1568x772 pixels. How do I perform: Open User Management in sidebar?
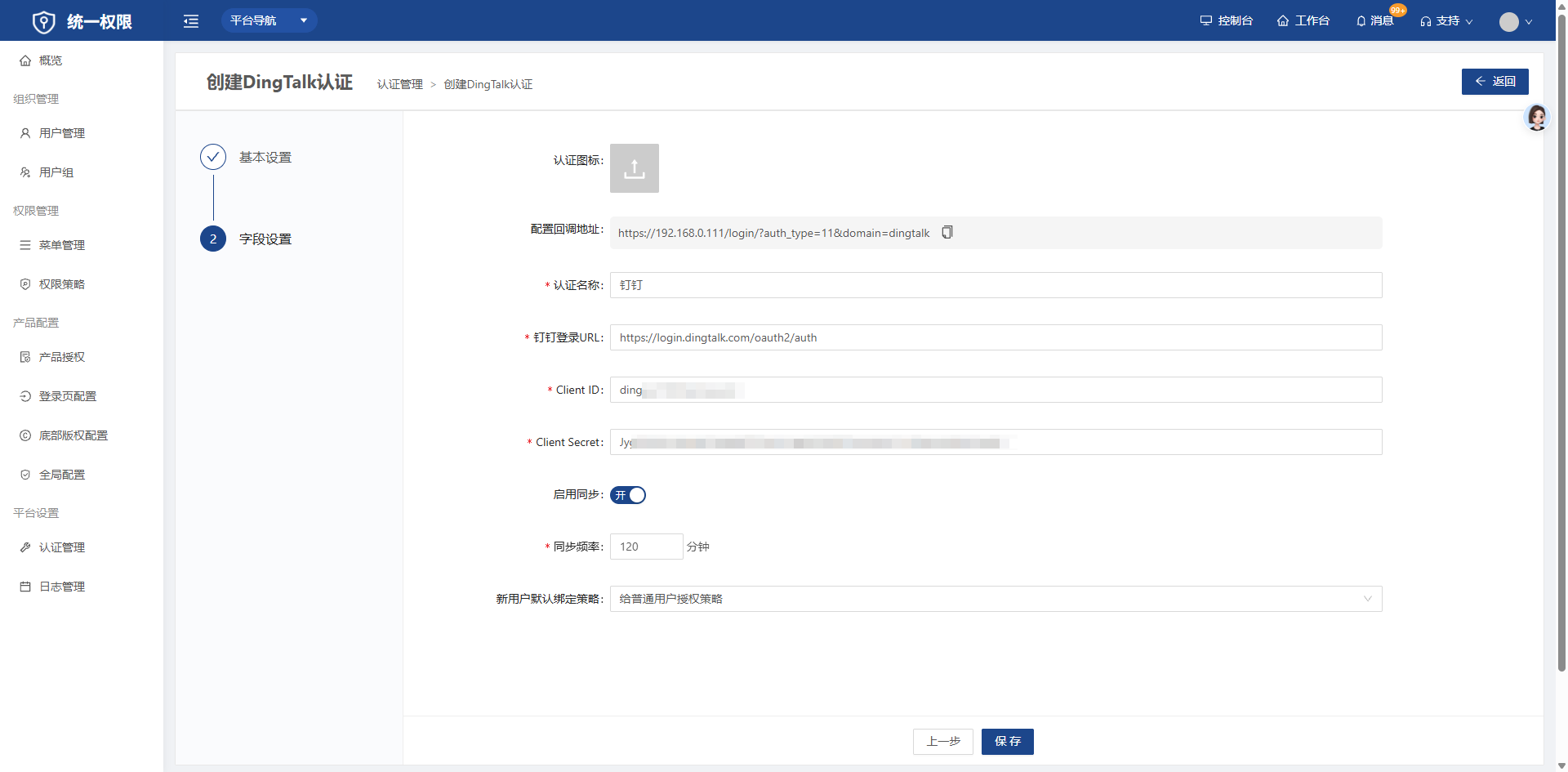pos(61,133)
